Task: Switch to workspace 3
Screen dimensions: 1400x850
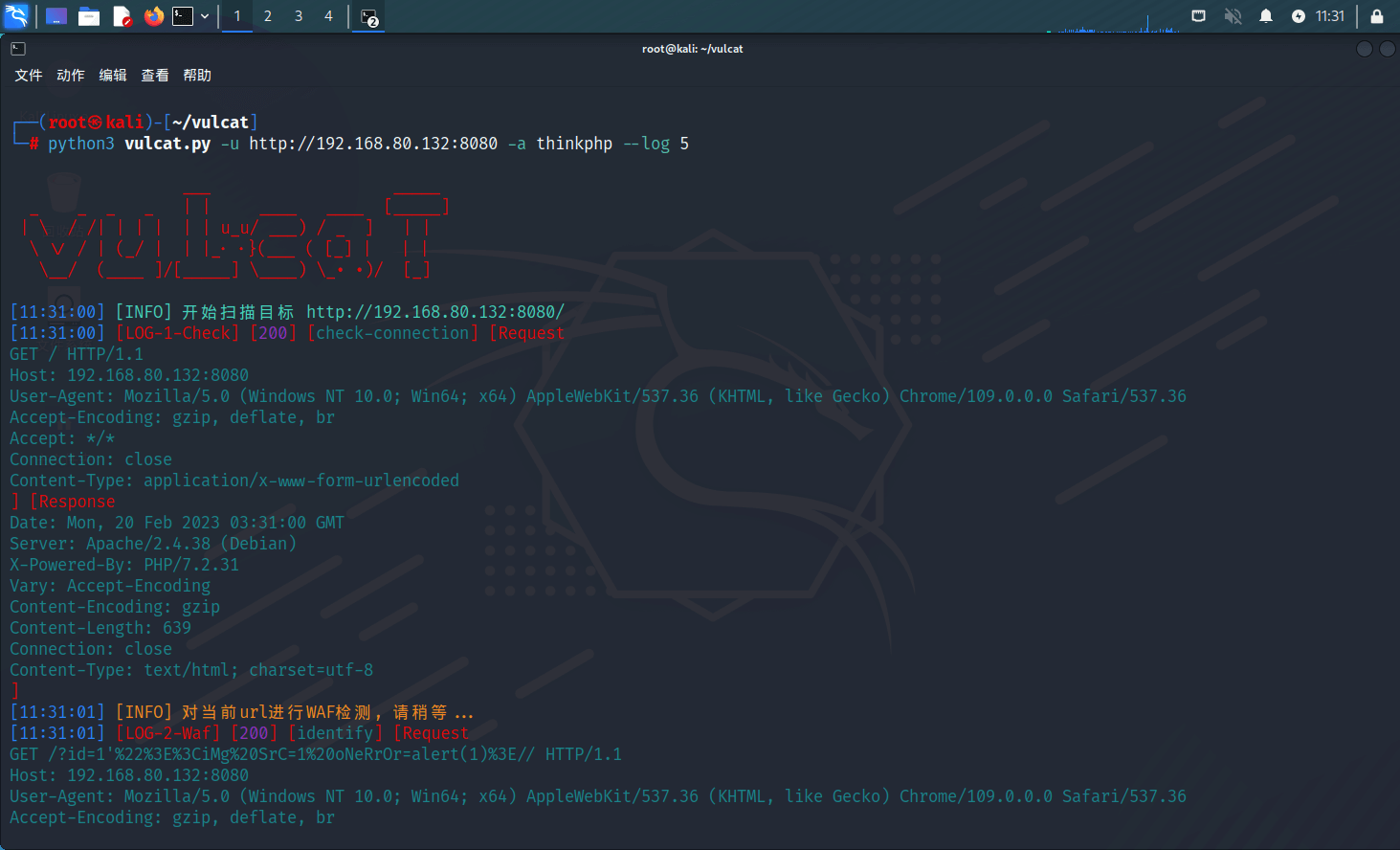Action: (x=299, y=16)
